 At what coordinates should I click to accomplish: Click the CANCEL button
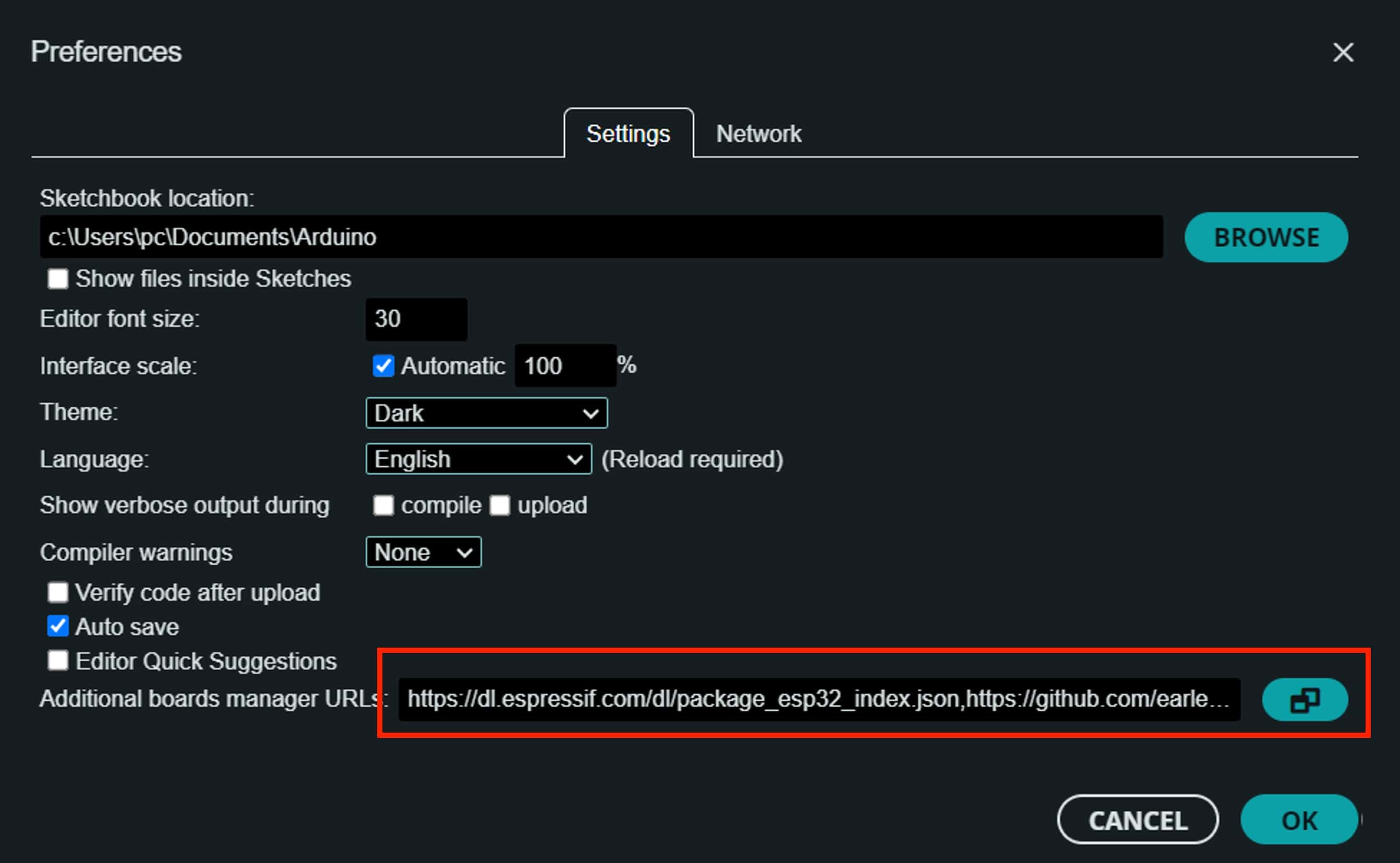1137,820
